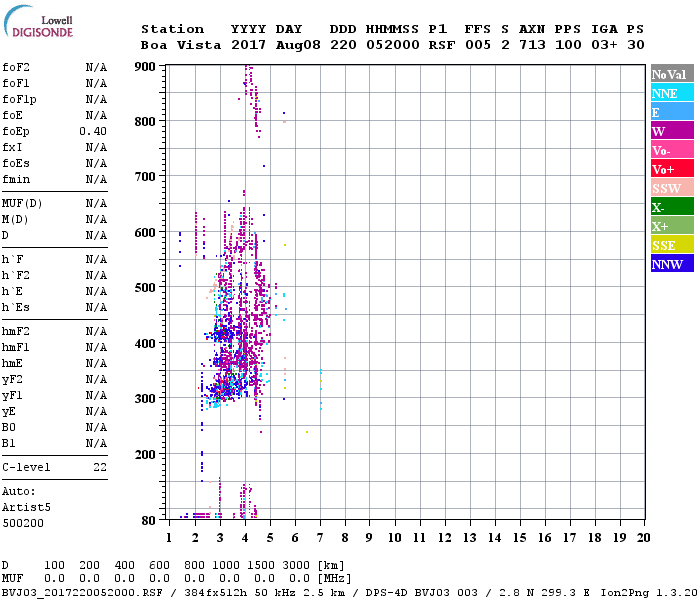700x600 pixels.
Task: Click the h`E parameter label
Action: [12, 292]
